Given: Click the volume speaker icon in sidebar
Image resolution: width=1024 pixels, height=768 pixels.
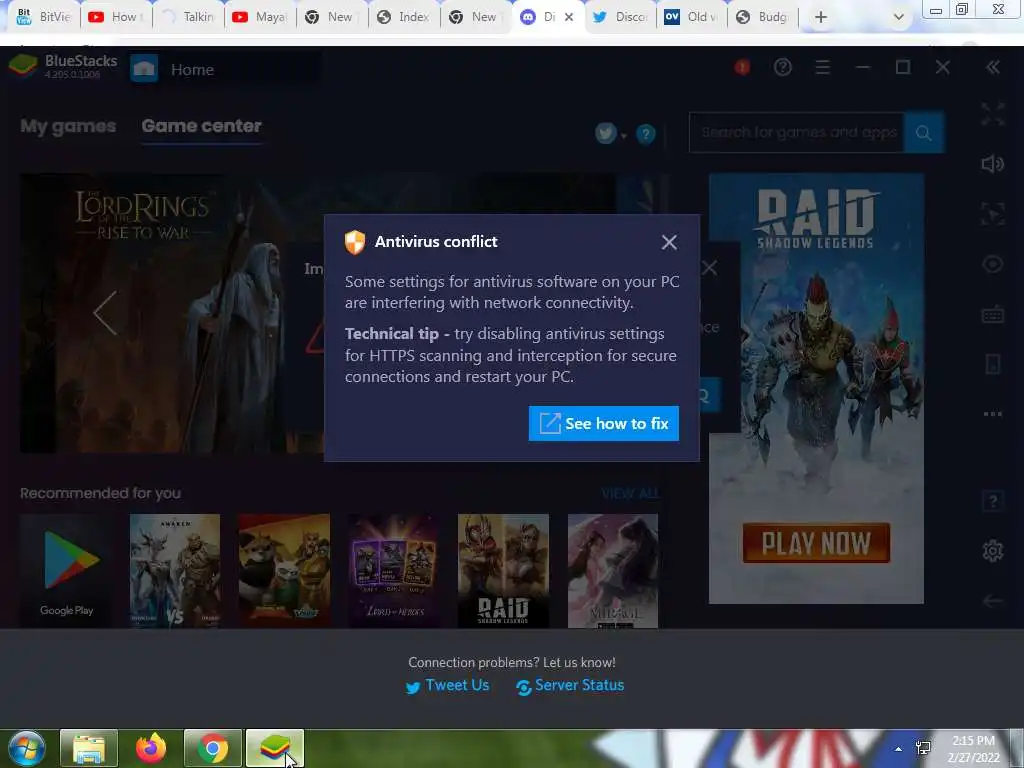Looking at the screenshot, I should 993,164.
